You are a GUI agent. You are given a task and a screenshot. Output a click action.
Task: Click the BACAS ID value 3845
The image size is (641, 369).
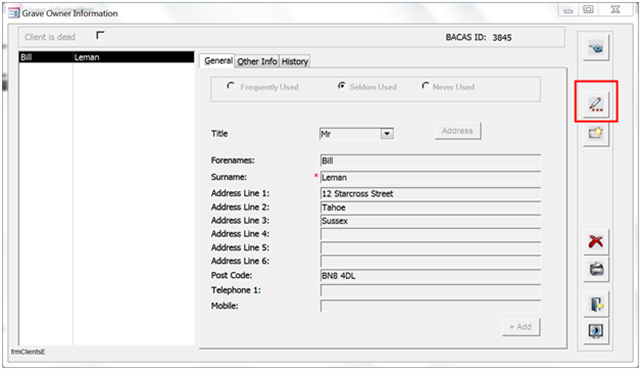click(502, 38)
